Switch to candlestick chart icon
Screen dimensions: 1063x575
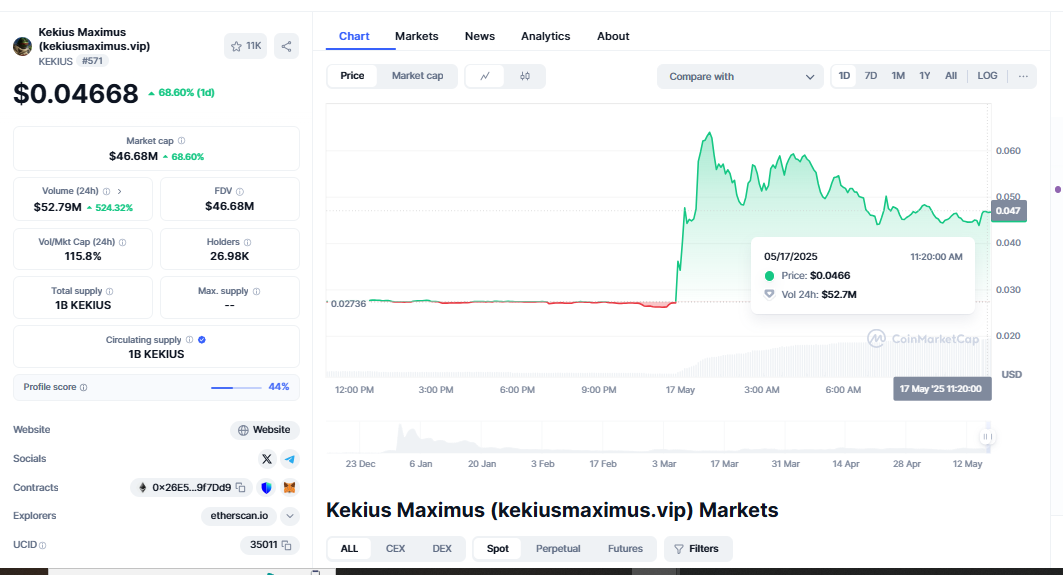click(x=525, y=76)
